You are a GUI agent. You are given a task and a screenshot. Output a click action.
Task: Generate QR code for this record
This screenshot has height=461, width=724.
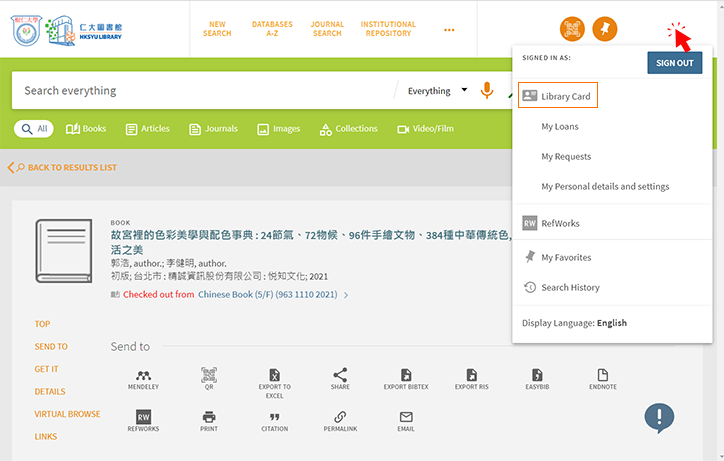[x=209, y=377]
